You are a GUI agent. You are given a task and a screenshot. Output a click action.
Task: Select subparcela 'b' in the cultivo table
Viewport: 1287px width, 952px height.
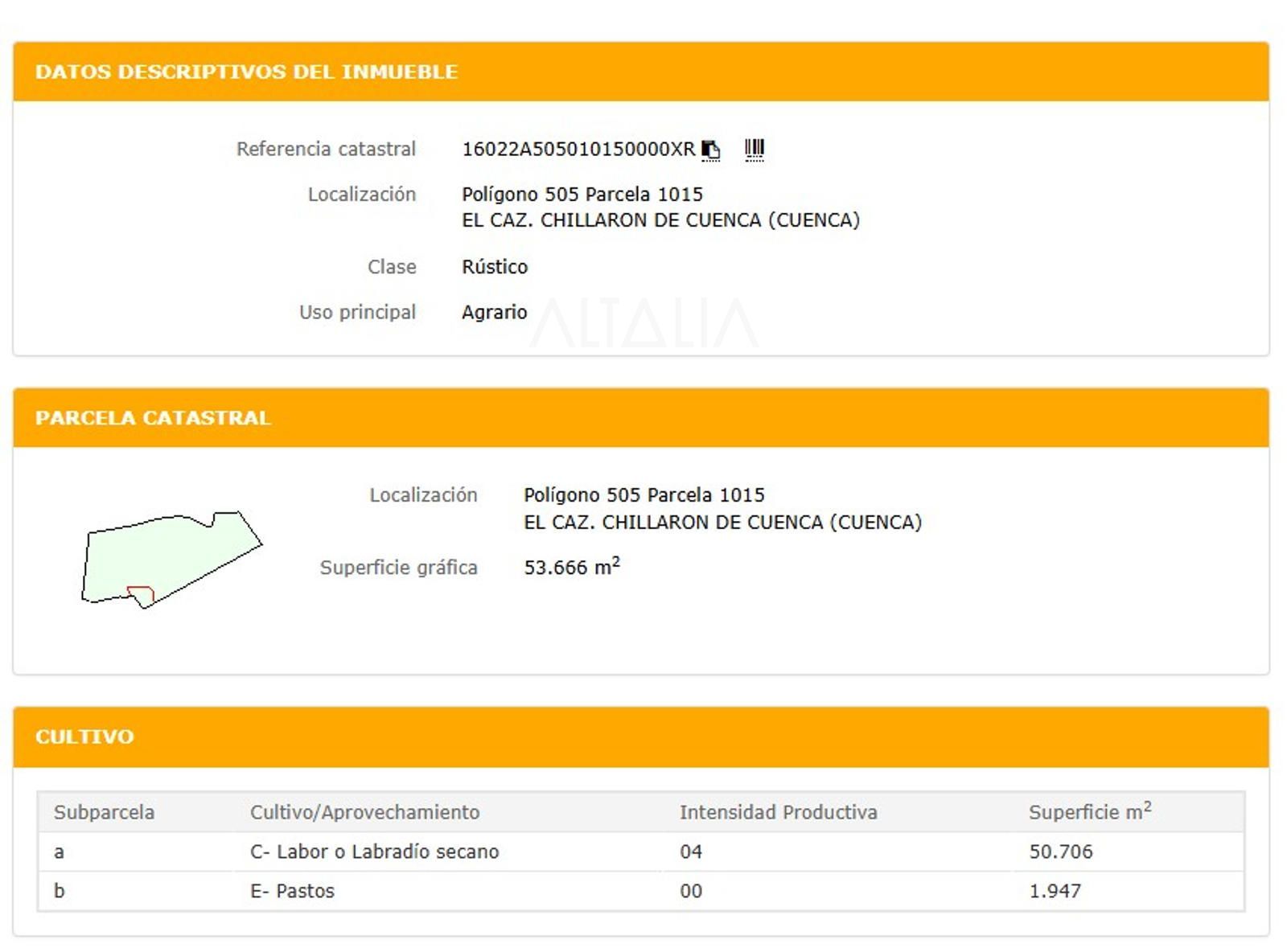[x=59, y=891]
